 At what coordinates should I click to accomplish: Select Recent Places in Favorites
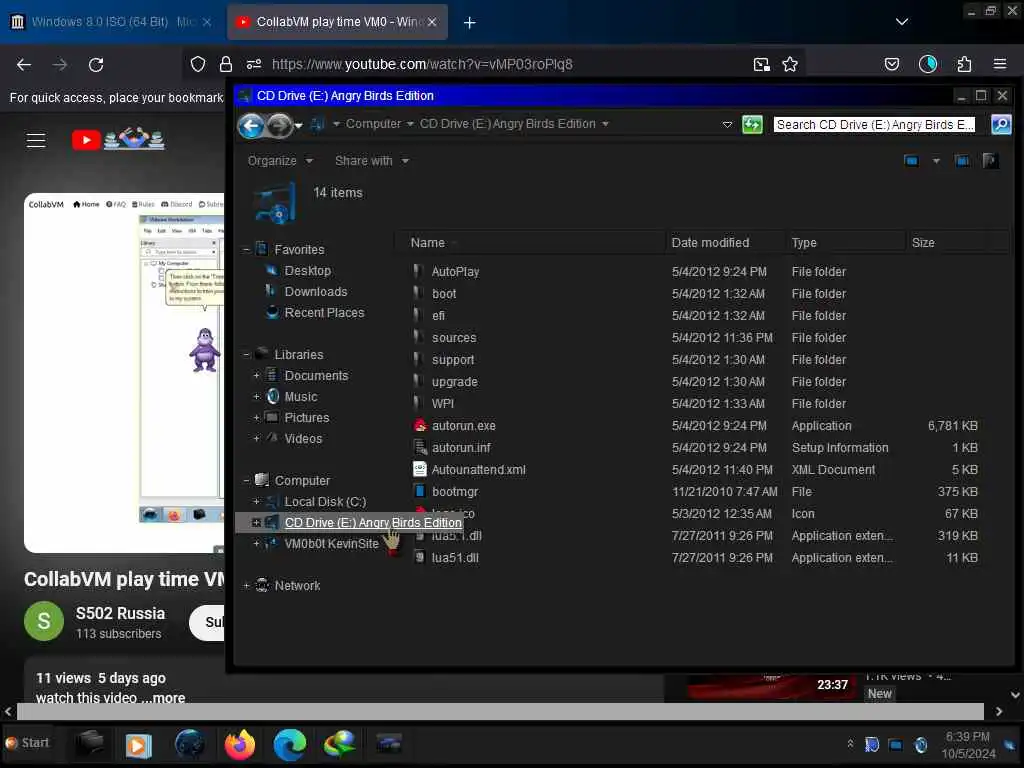coord(324,312)
